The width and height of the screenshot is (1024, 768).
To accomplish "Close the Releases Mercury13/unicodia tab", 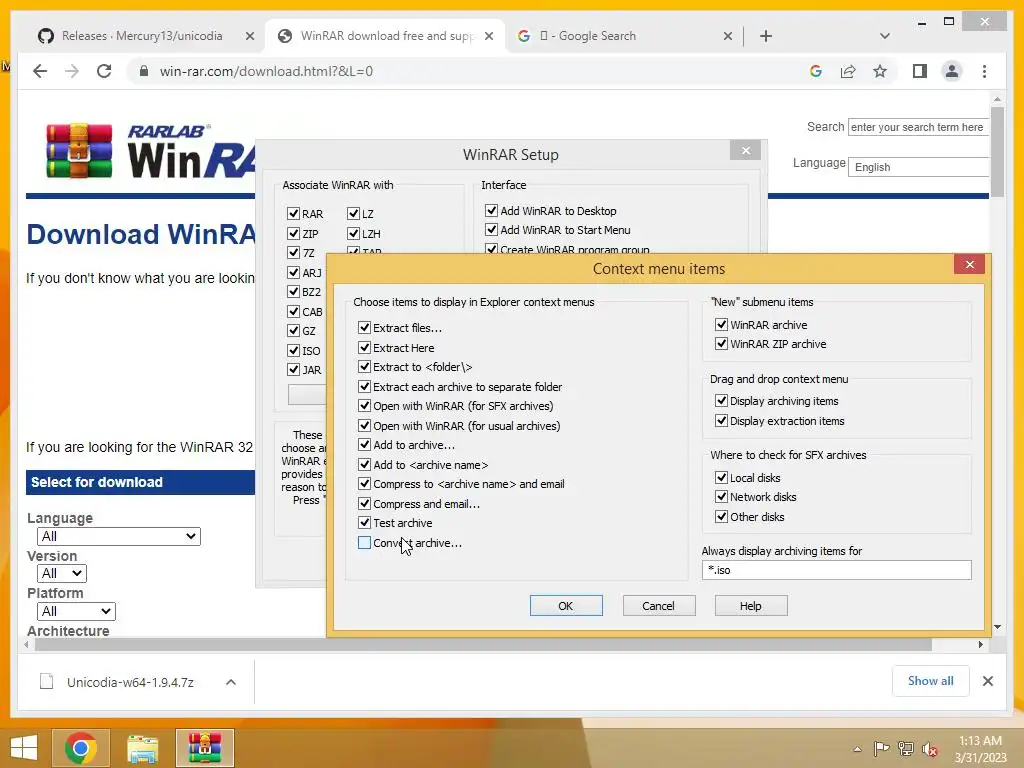I will click(249, 36).
